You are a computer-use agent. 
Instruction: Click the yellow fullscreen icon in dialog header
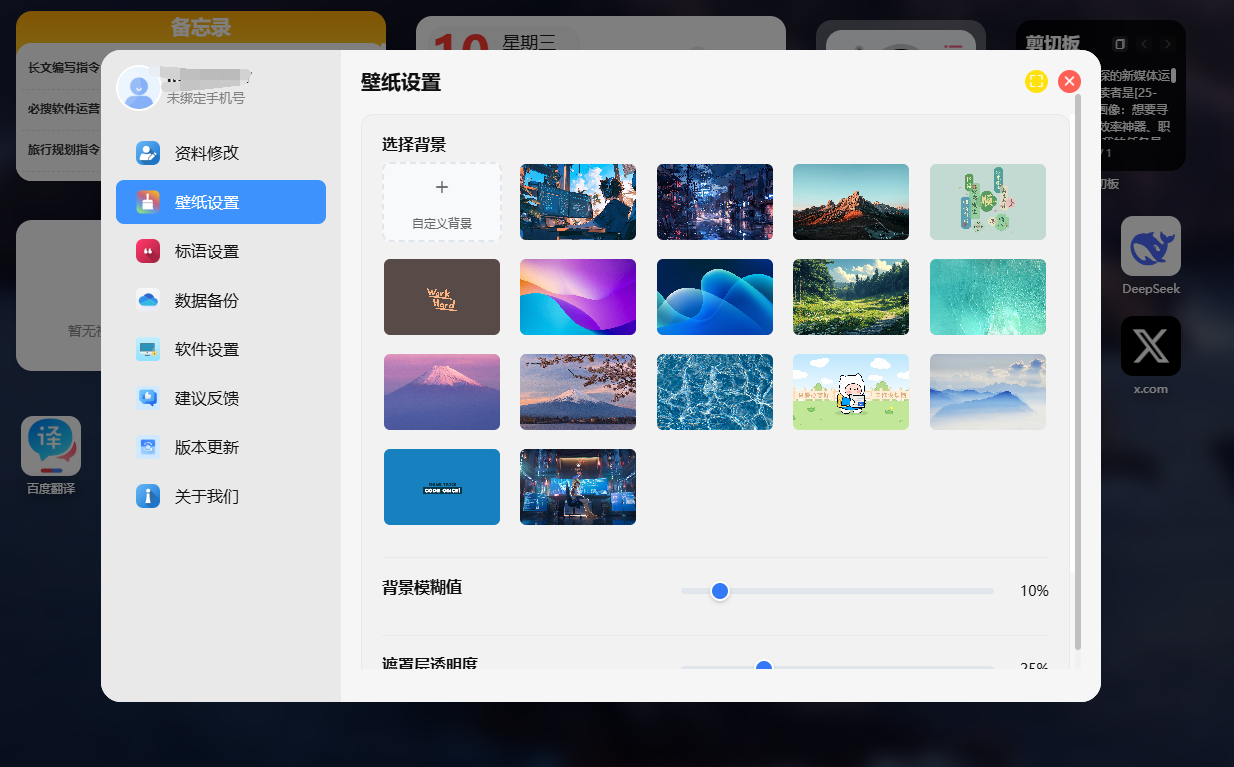pos(1036,82)
